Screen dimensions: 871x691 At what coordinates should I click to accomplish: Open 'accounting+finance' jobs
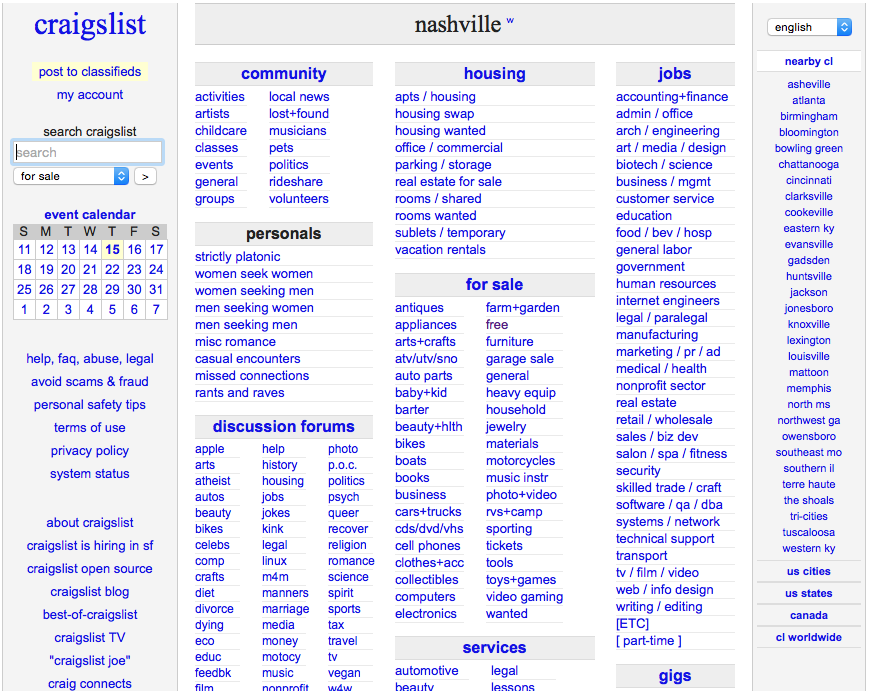[x=672, y=97]
